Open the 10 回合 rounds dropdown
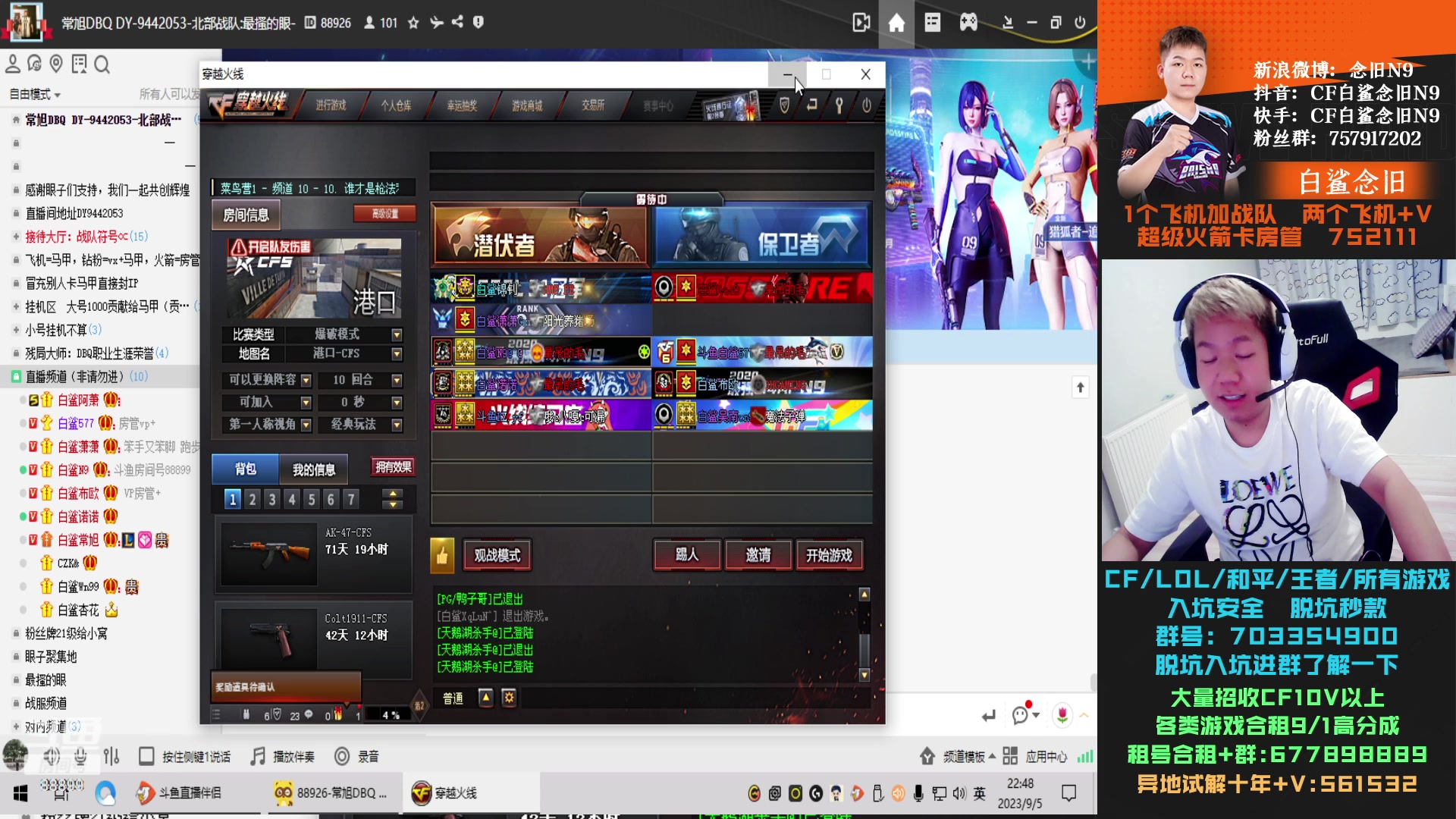The image size is (1456, 819). [396, 380]
